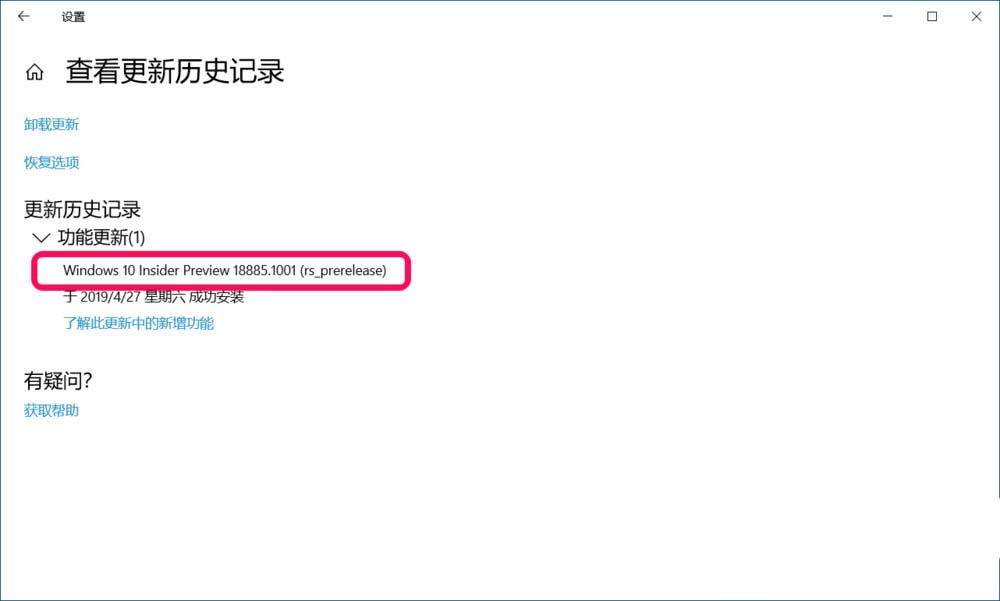The height and width of the screenshot is (601, 1000).
Task: Maximize the 设置 window
Action: pos(932,17)
